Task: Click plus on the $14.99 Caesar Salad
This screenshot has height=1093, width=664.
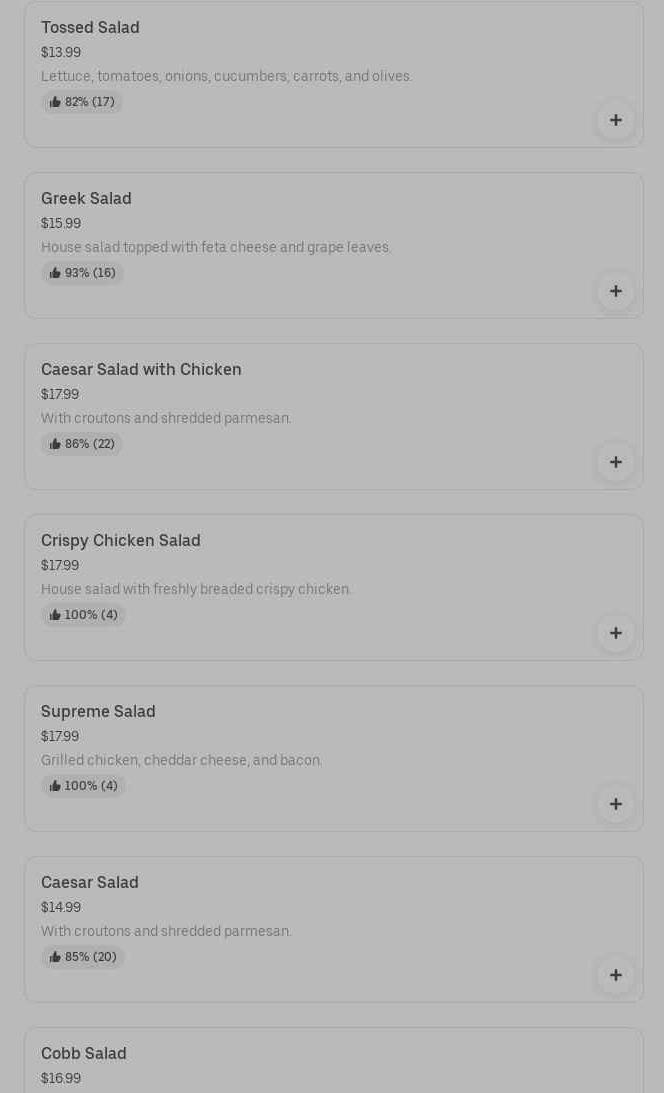Action: click(x=615, y=975)
